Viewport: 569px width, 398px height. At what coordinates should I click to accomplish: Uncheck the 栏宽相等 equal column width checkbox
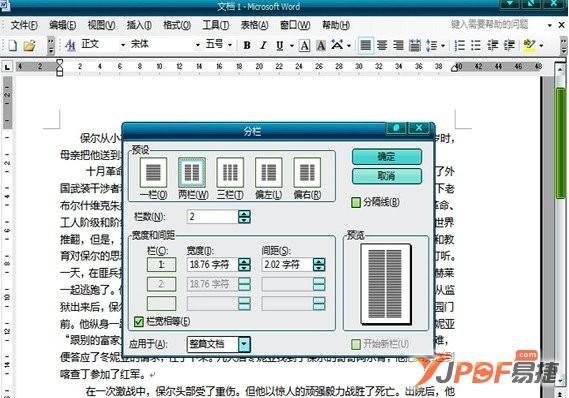[x=139, y=321]
